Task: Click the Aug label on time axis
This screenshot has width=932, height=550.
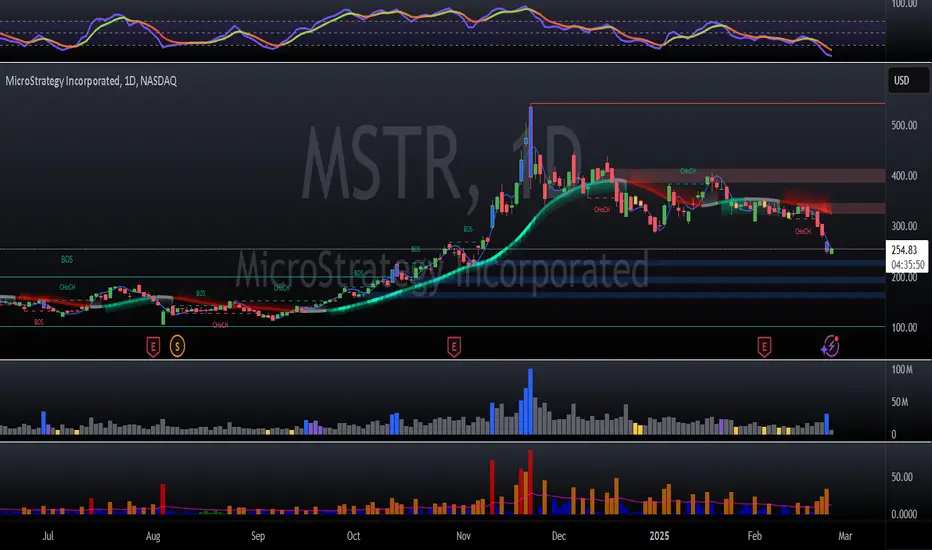Action: [153, 536]
